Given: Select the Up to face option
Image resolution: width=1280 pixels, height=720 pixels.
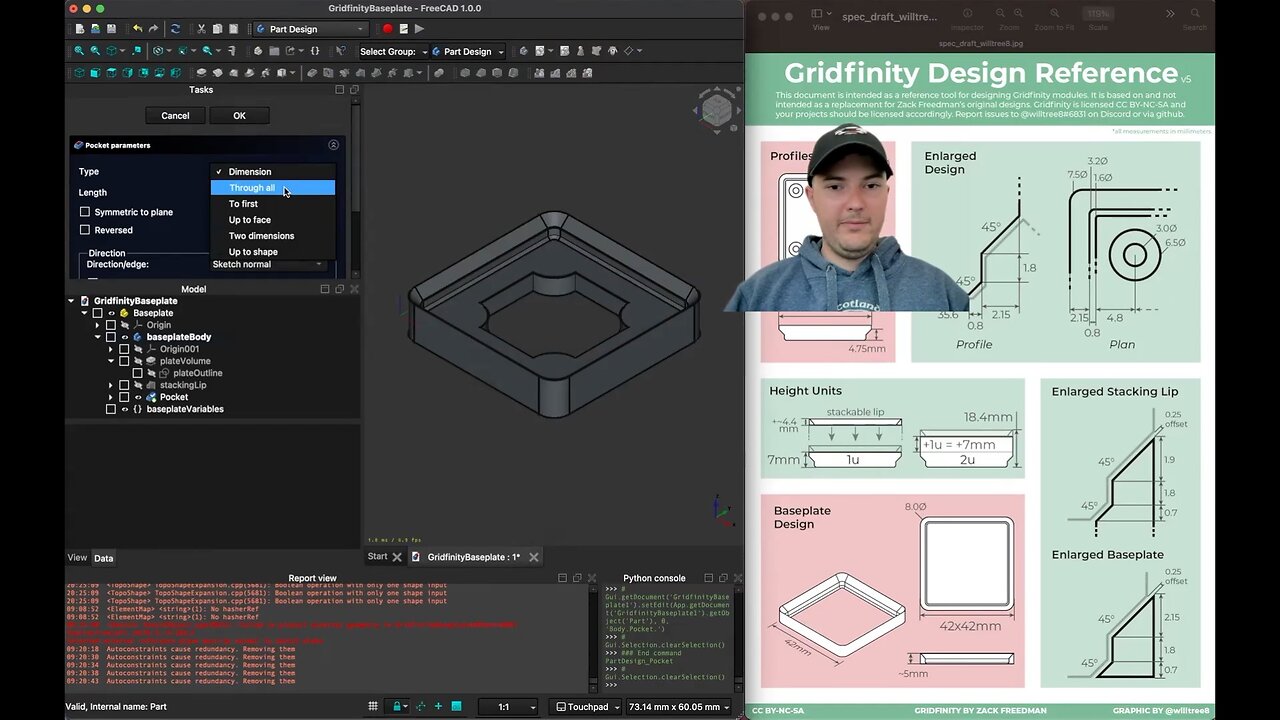Looking at the screenshot, I should tap(272, 220).
